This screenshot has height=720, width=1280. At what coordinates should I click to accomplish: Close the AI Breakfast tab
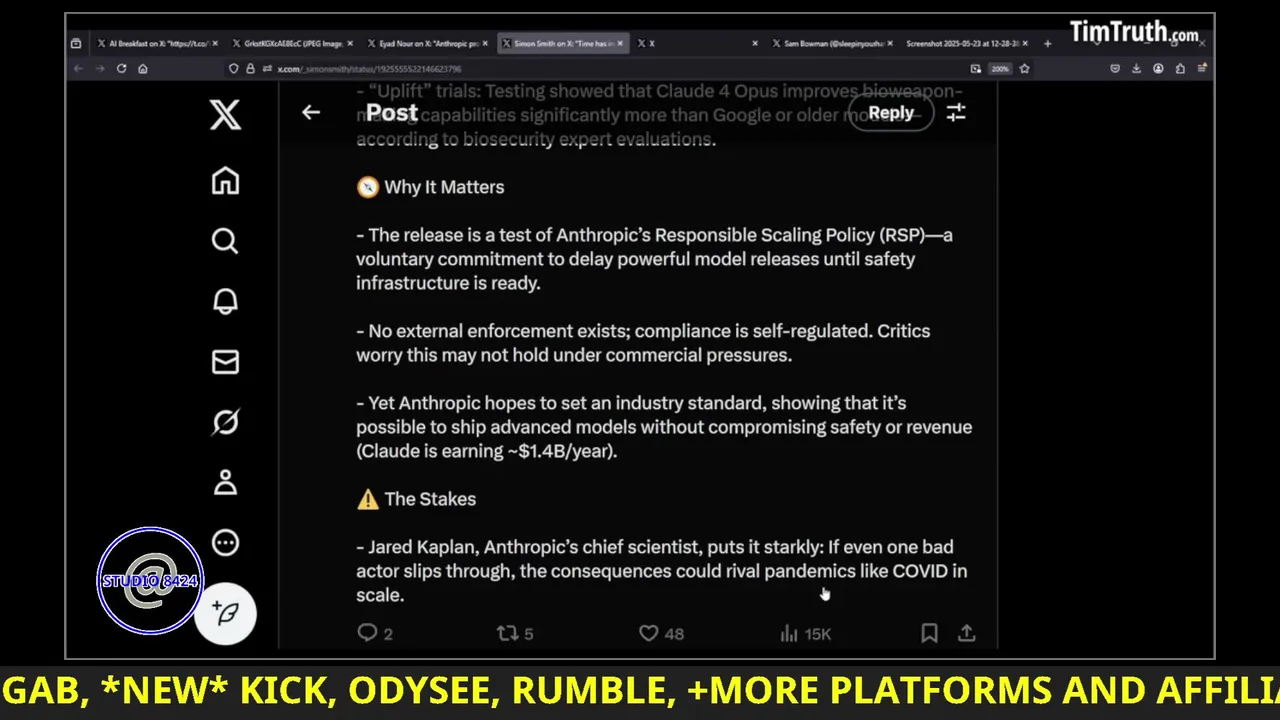215,44
